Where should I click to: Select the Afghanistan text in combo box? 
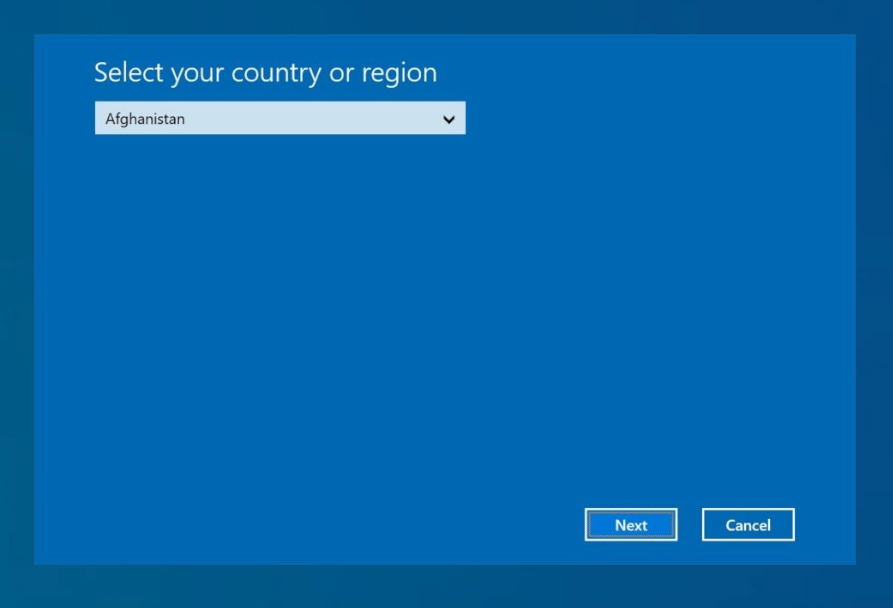(x=145, y=119)
